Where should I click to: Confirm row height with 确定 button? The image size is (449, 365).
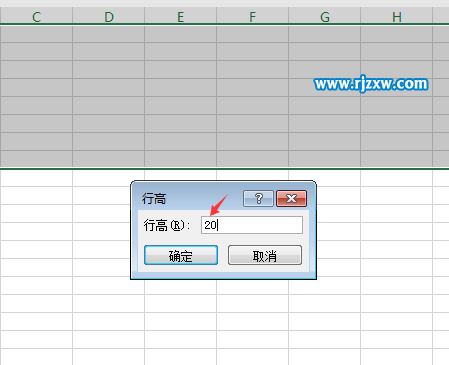(x=181, y=255)
